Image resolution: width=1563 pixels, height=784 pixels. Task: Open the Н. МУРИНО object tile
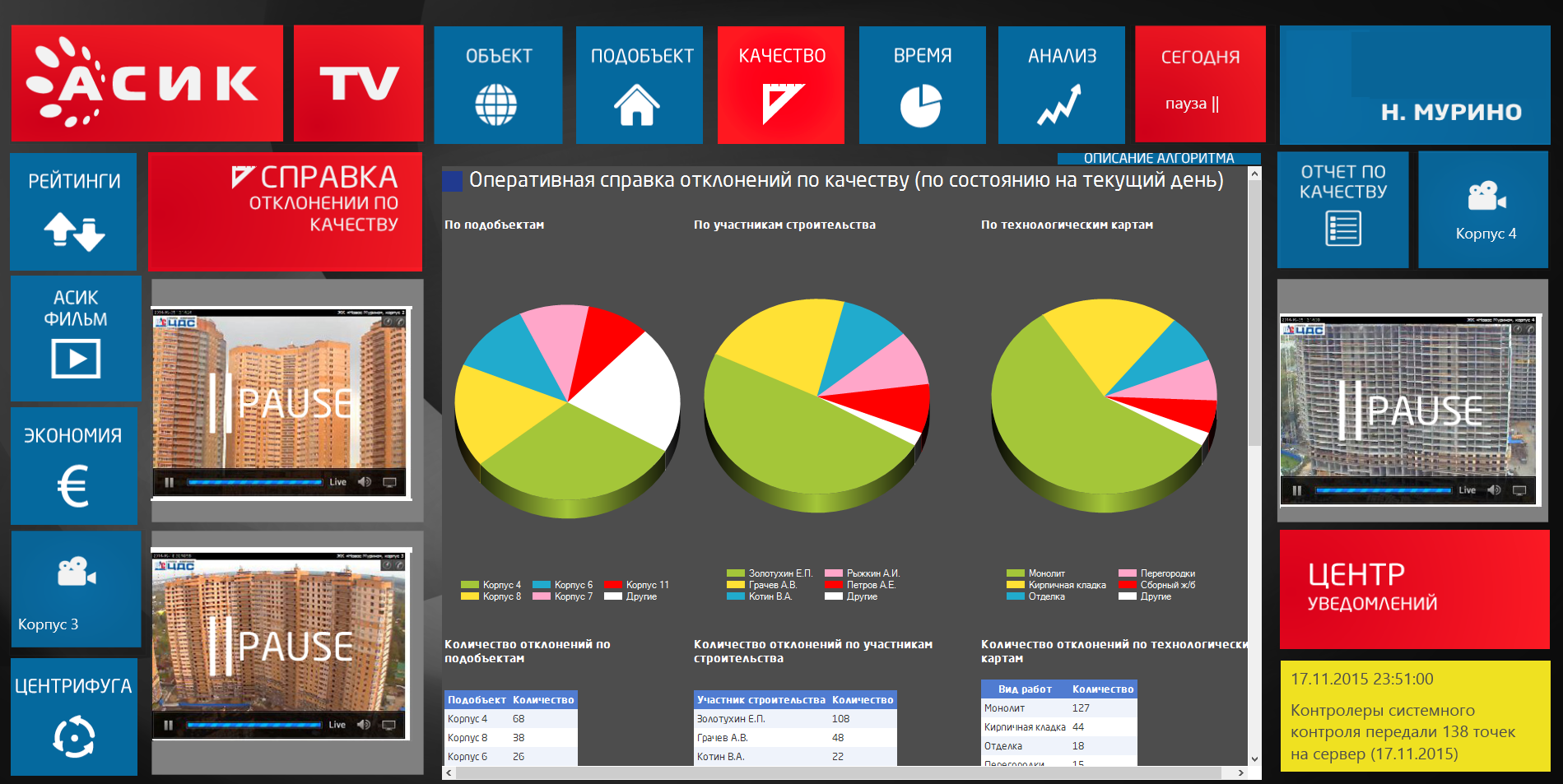click(1415, 85)
